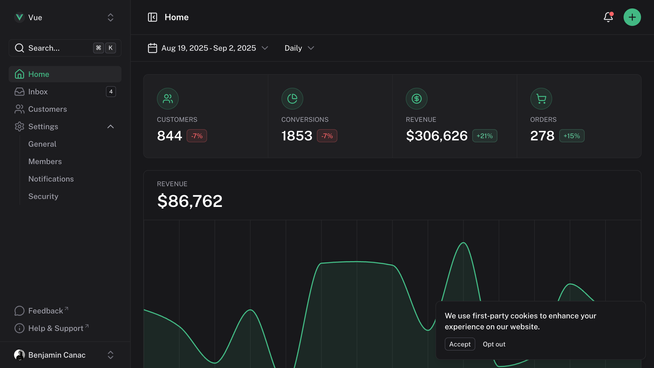Click the Customers stat card icon
Screen dimensions: 654x368
(168, 99)
